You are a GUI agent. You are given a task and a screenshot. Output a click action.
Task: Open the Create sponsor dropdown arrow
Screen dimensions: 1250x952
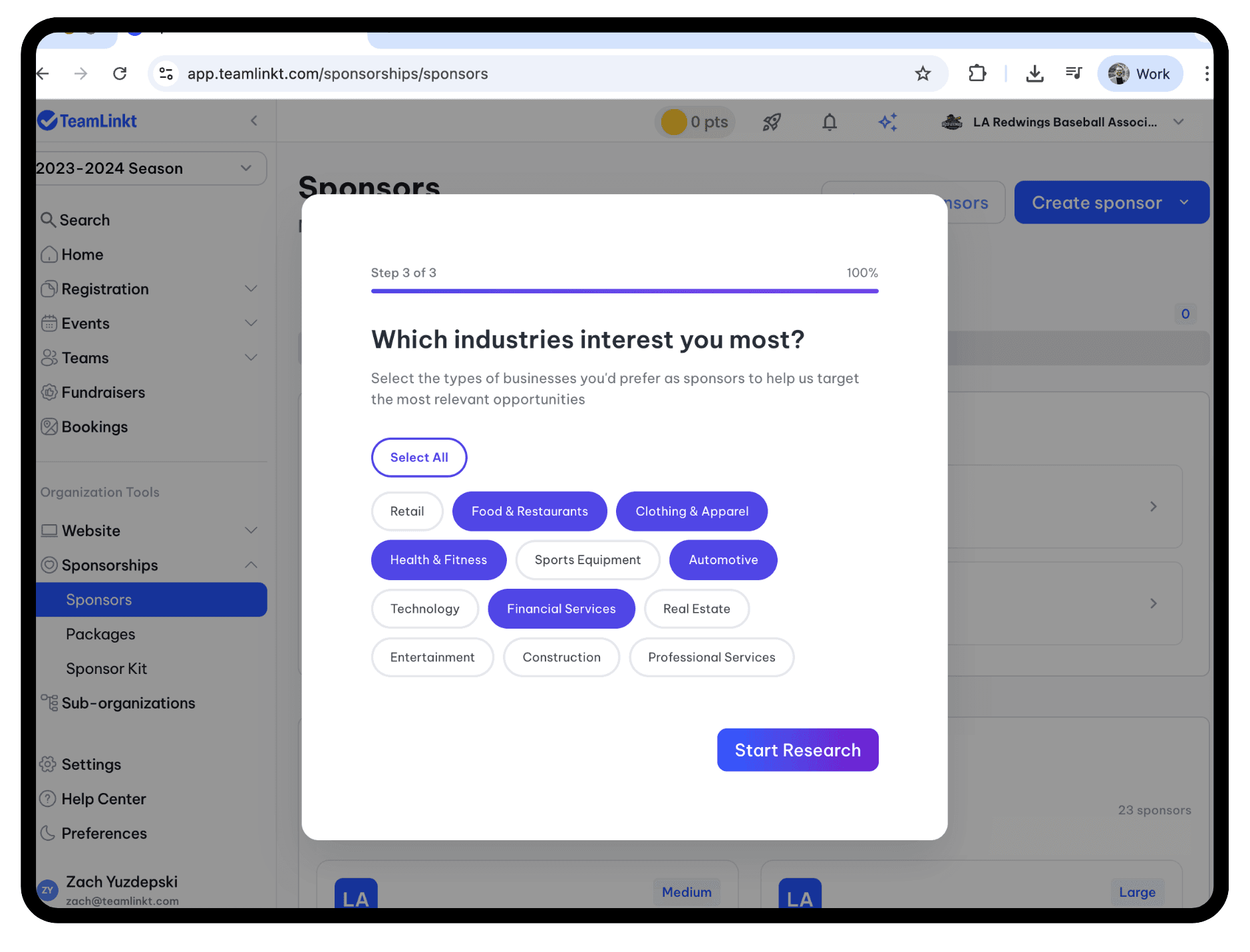(x=1185, y=202)
